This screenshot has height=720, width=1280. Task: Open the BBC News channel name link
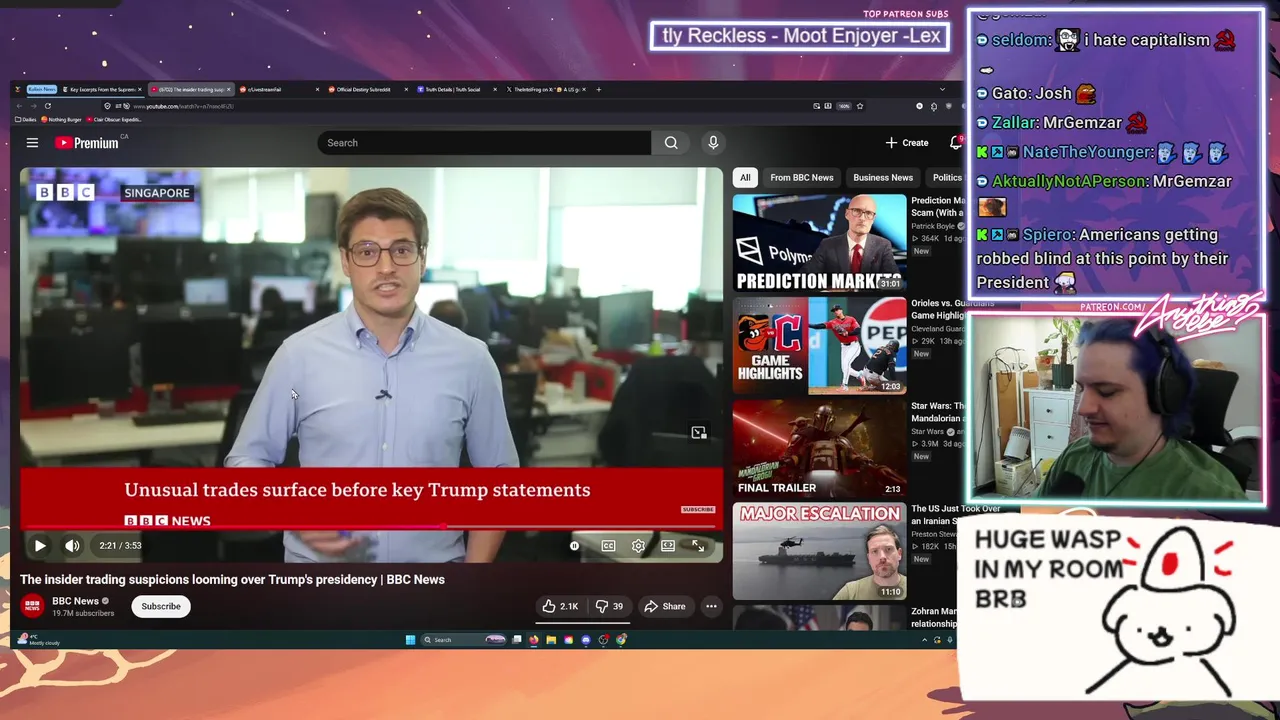point(75,601)
